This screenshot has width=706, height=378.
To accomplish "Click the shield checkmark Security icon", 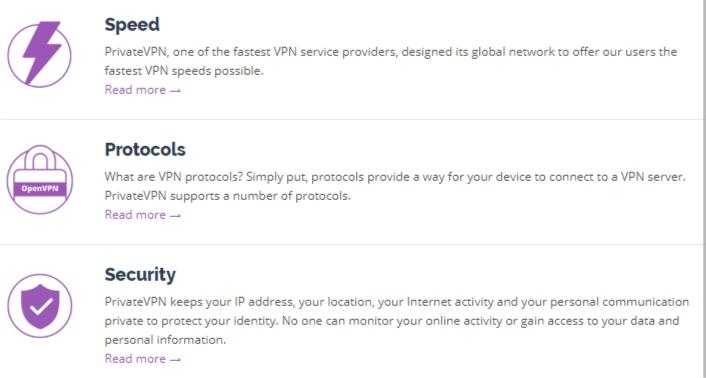I will pyautogui.click(x=40, y=306).
